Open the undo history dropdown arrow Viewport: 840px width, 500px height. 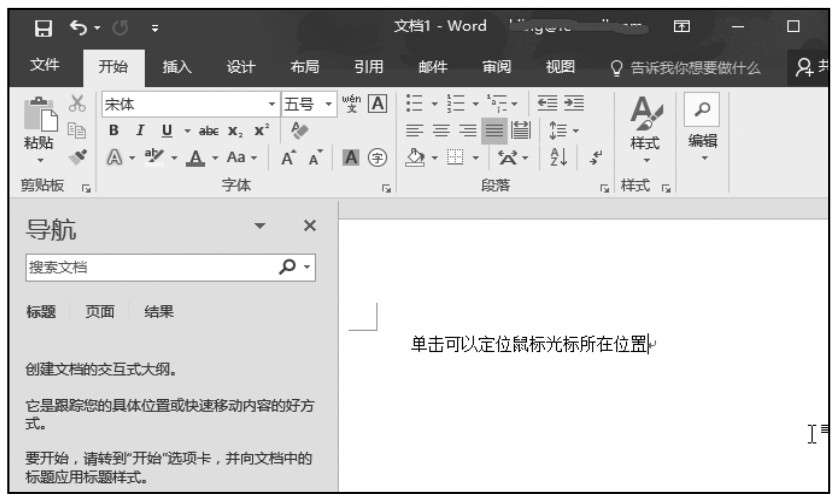click(x=97, y=27)
